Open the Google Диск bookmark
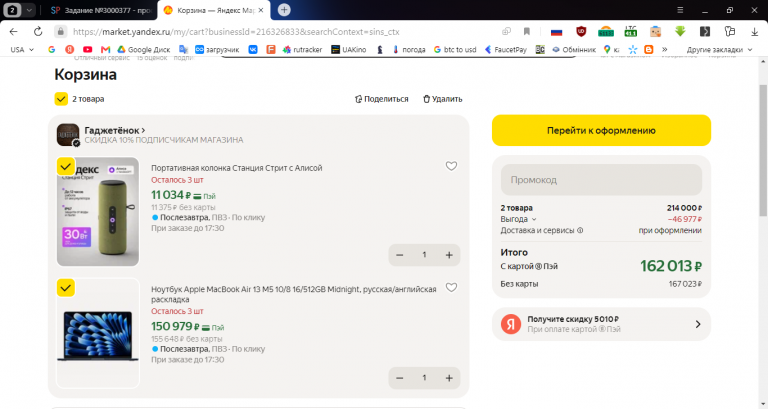The height and width of the screenshot is (409, 768). [144, 49]
